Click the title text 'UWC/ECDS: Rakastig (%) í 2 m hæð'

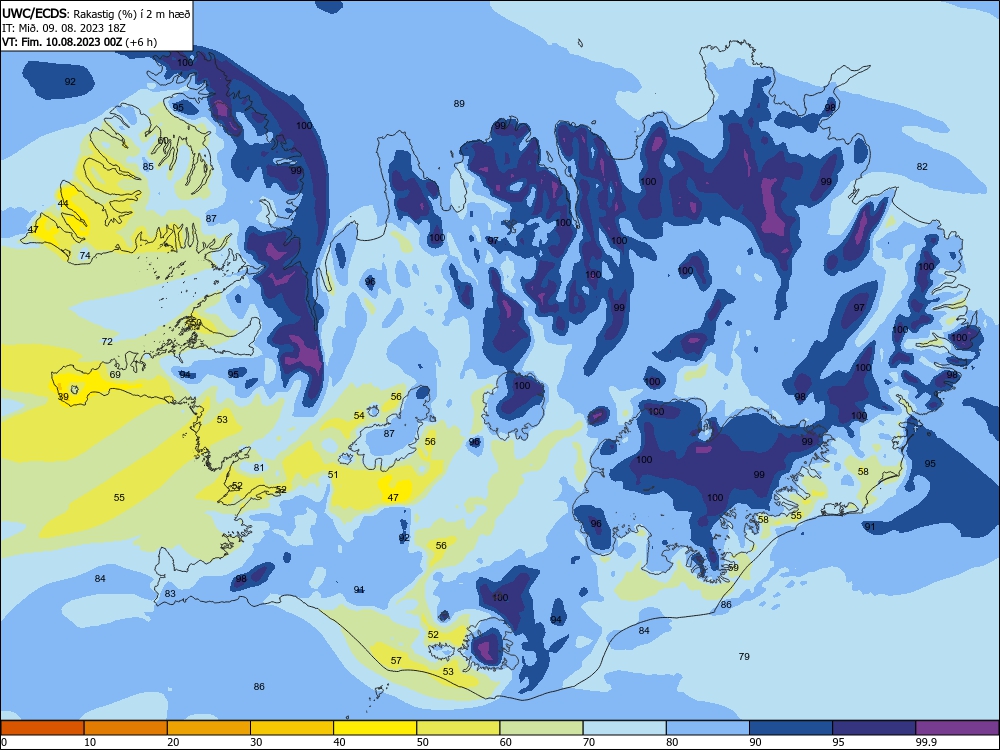coord(96,13)
